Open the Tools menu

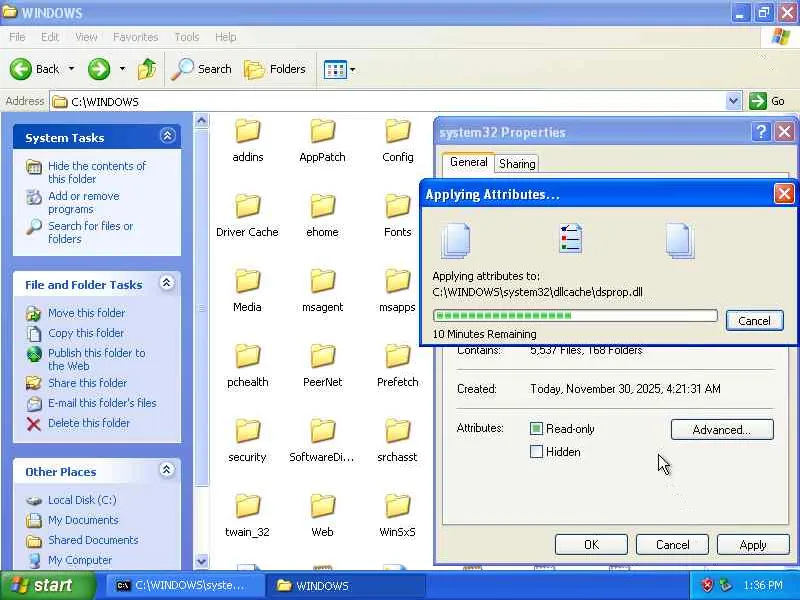[x=187, y=37]
